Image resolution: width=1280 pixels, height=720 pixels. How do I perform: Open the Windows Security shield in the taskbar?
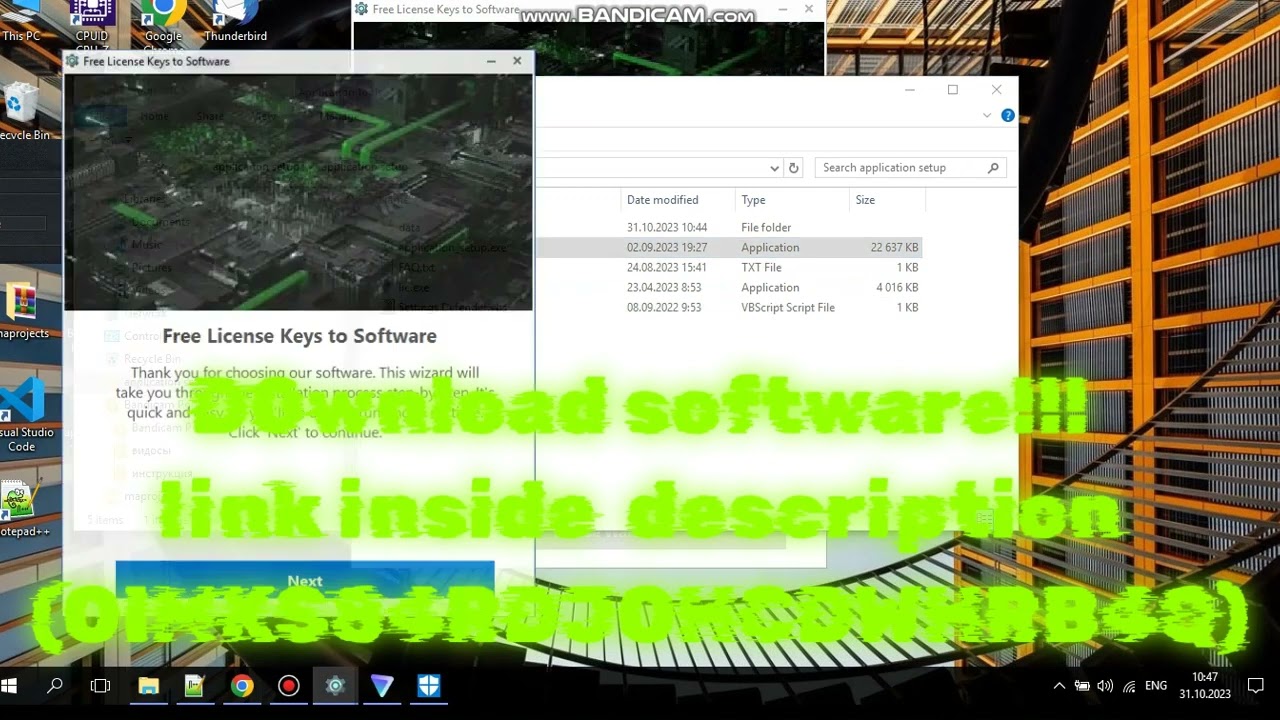pyautogui.click(x=429, y=686)
